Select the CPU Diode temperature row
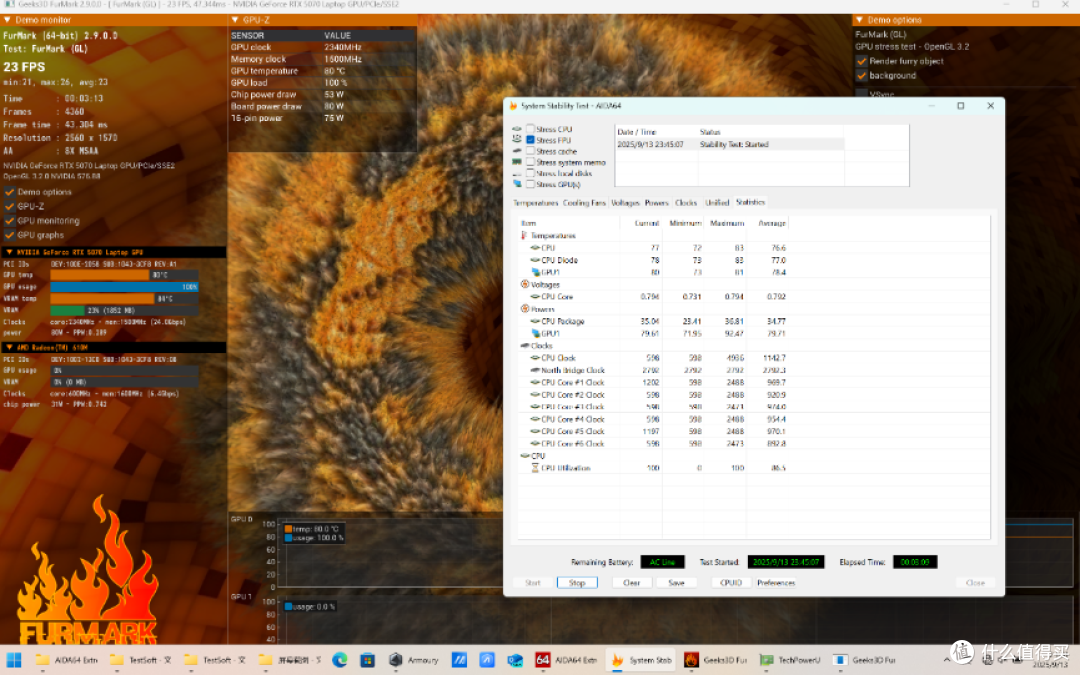The height and width of the screenshot is (675, 1080). [x=654, y=260]
